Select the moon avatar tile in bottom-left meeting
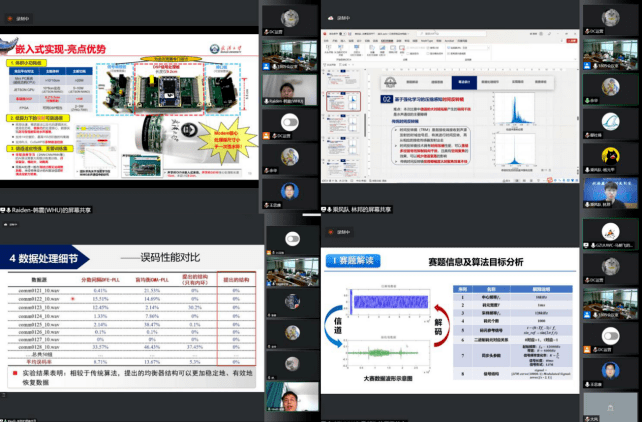This screenshot has height=422, width=642. pos(292,364)
